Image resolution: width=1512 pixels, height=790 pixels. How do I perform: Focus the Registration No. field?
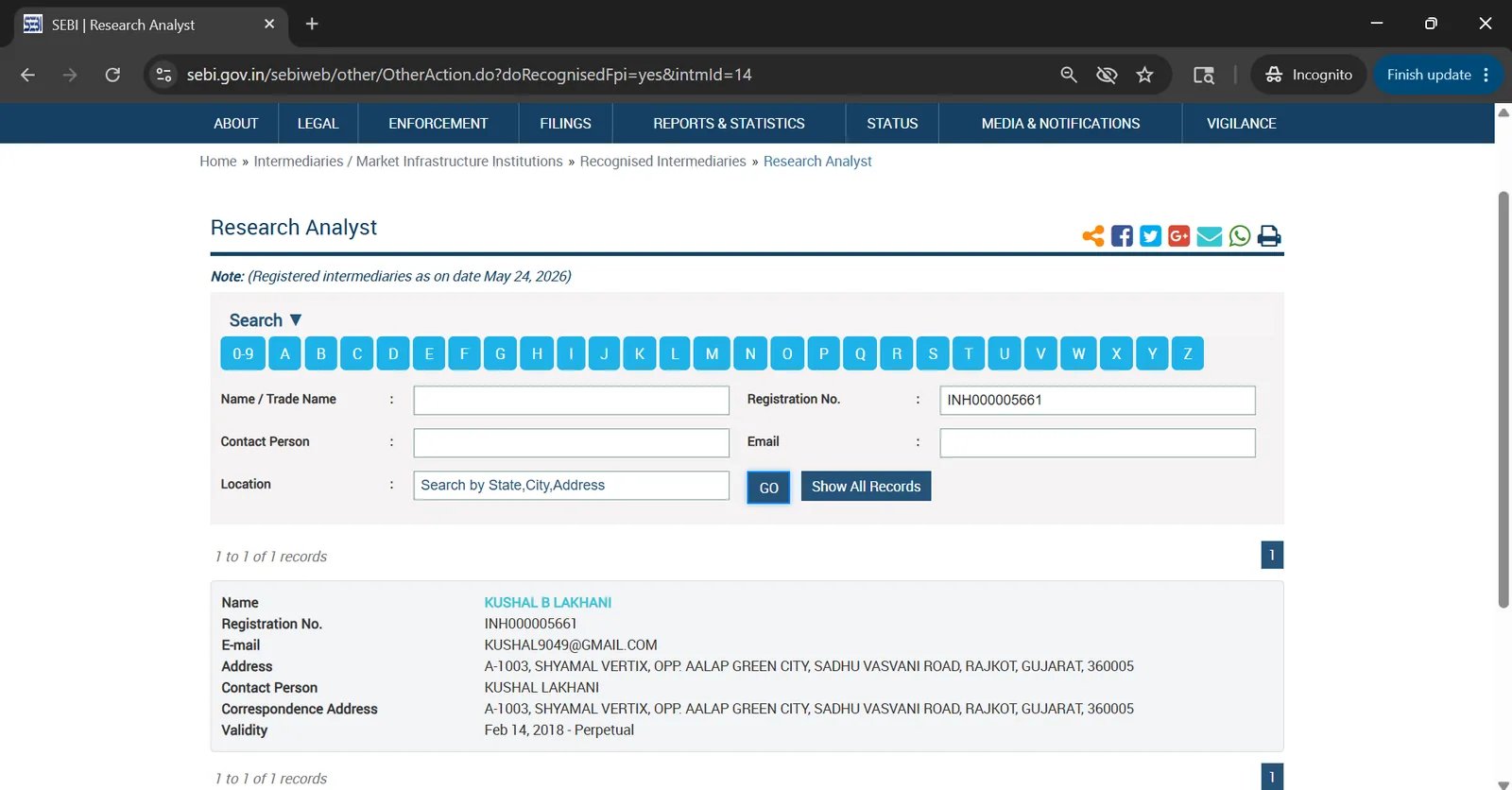coord(1097,401)
